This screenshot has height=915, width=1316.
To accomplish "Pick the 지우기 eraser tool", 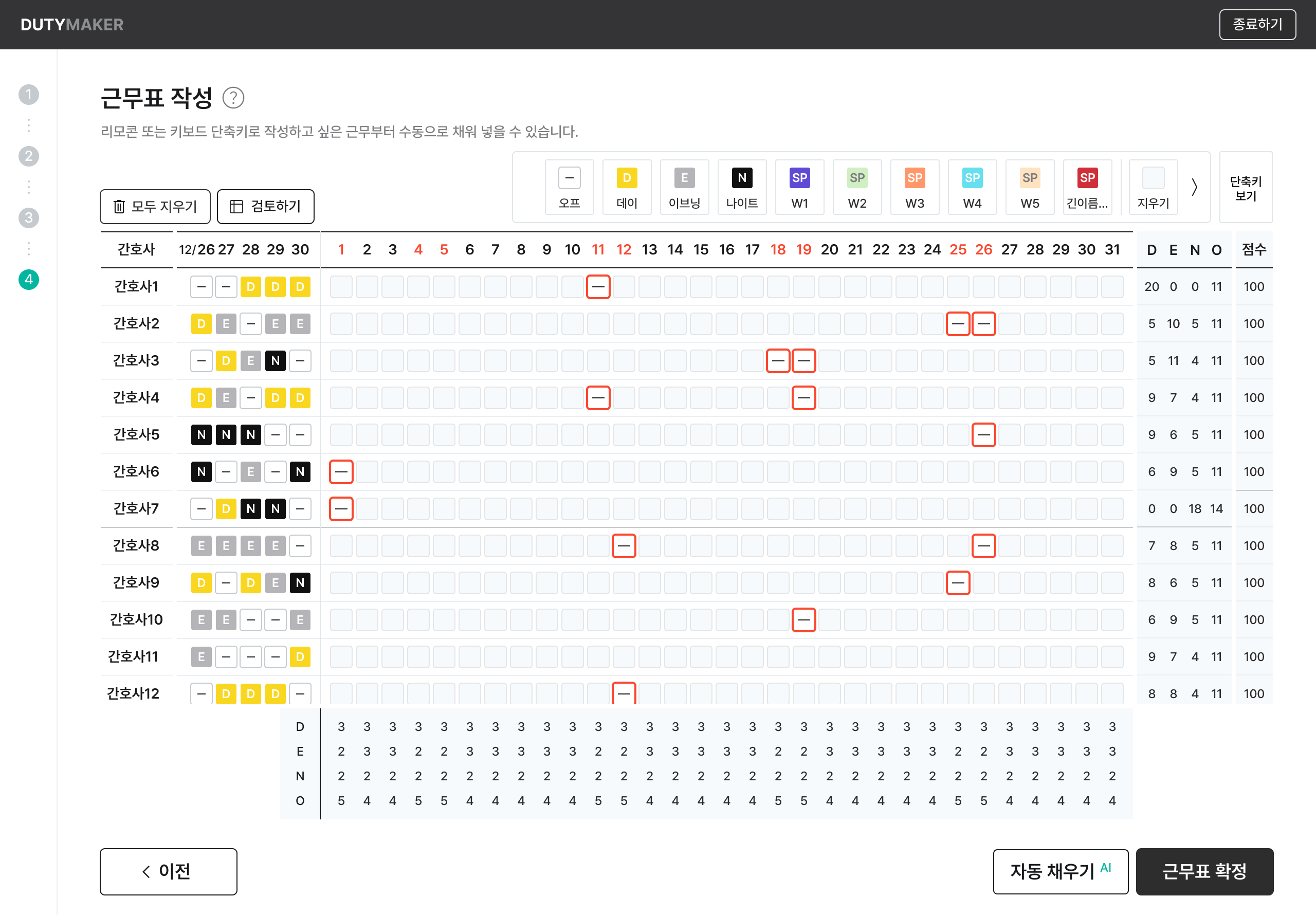I will [1153, 186].
